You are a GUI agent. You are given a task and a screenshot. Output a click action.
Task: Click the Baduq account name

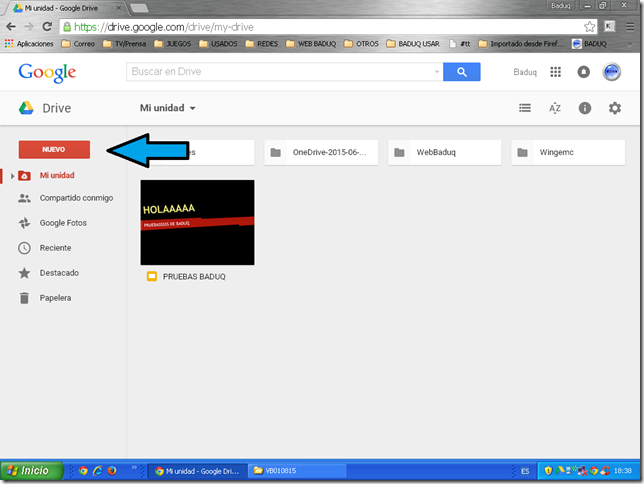point(525,72)
